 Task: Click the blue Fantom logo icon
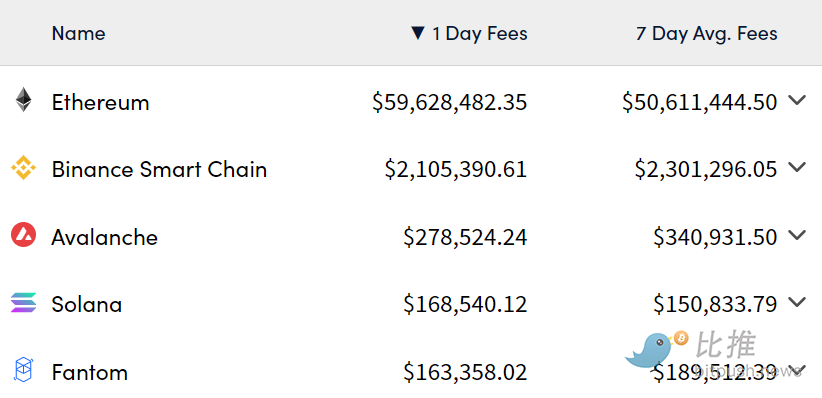23,370
